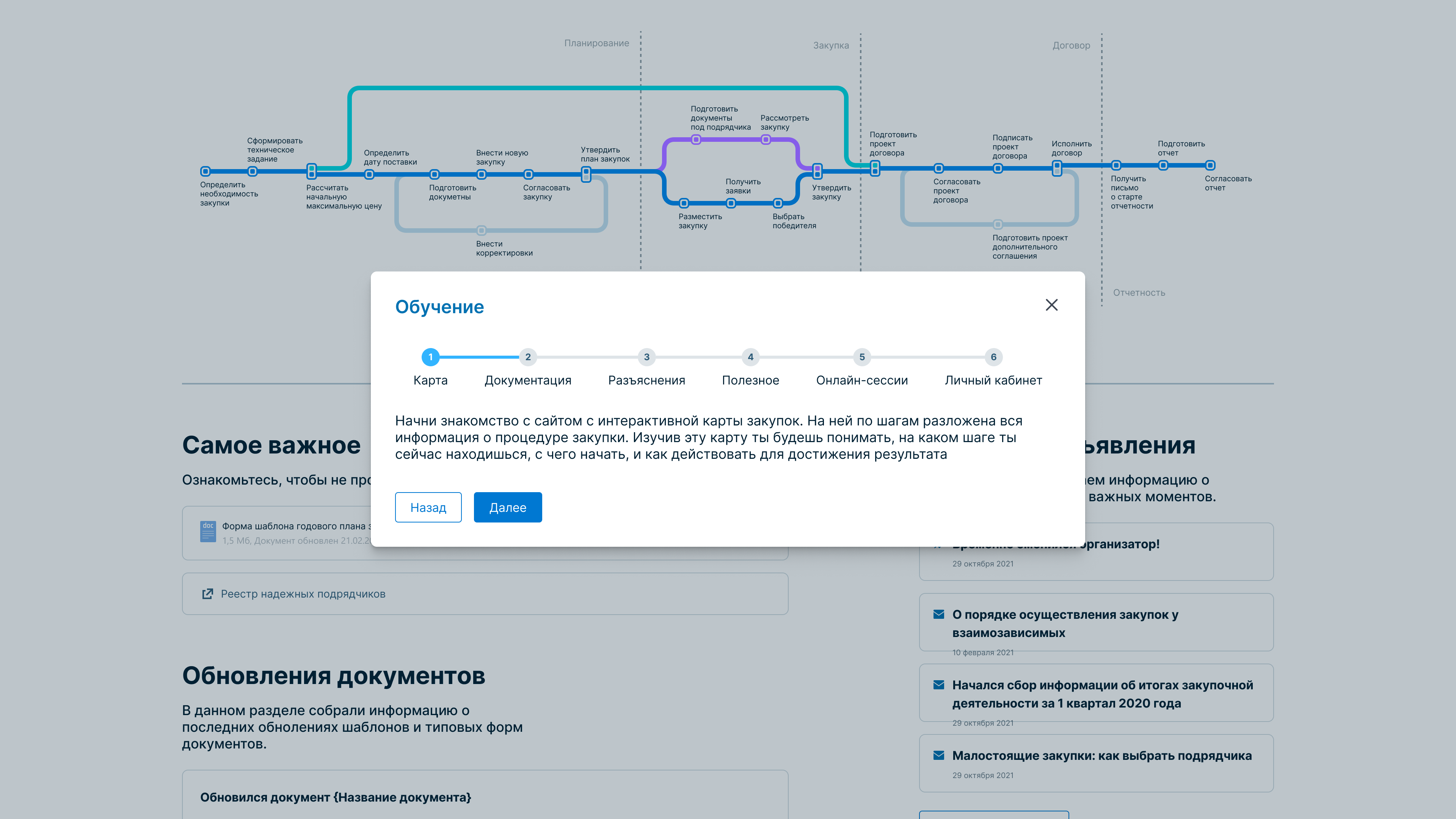Open Реестр надежных подрядчиков link
This screenshot has width=1456, height=819.
coord(303,594)
